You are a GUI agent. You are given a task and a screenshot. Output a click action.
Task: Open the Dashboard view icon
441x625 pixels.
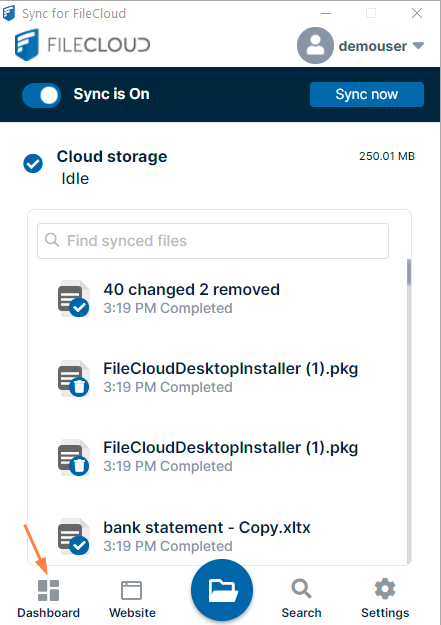coord(48,590)
